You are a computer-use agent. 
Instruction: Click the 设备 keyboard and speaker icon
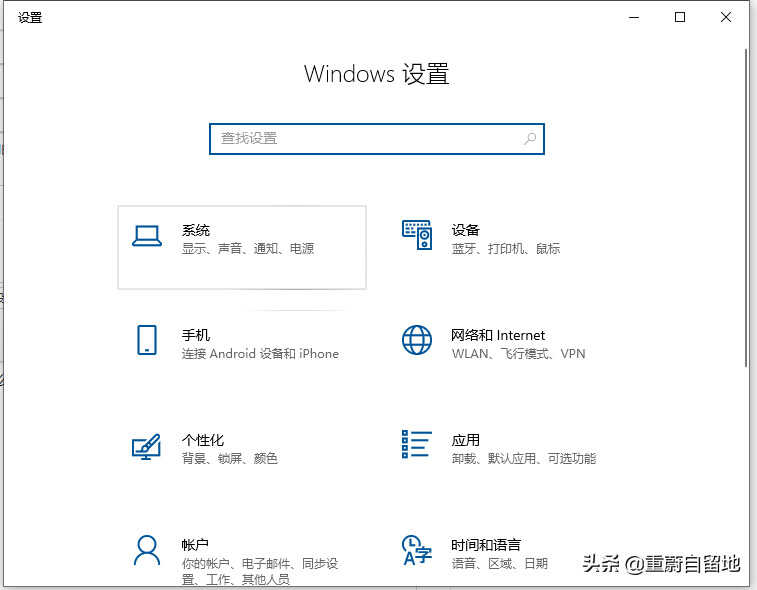[x=416, y=235]
